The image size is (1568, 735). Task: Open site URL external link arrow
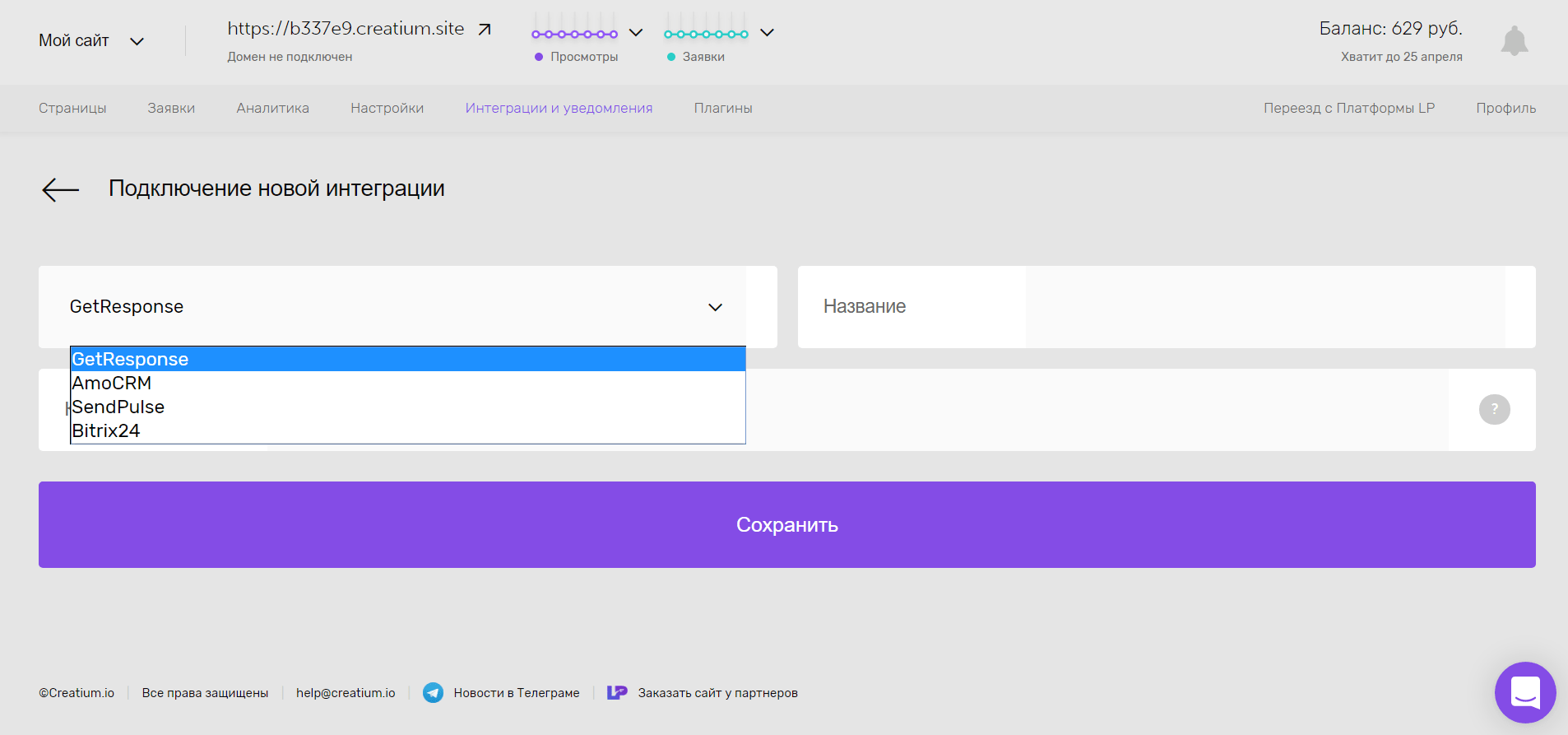pos(485,30)
